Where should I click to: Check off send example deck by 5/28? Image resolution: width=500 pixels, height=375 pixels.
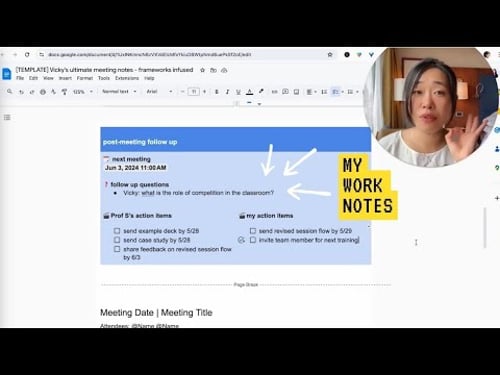coord(117,231)
